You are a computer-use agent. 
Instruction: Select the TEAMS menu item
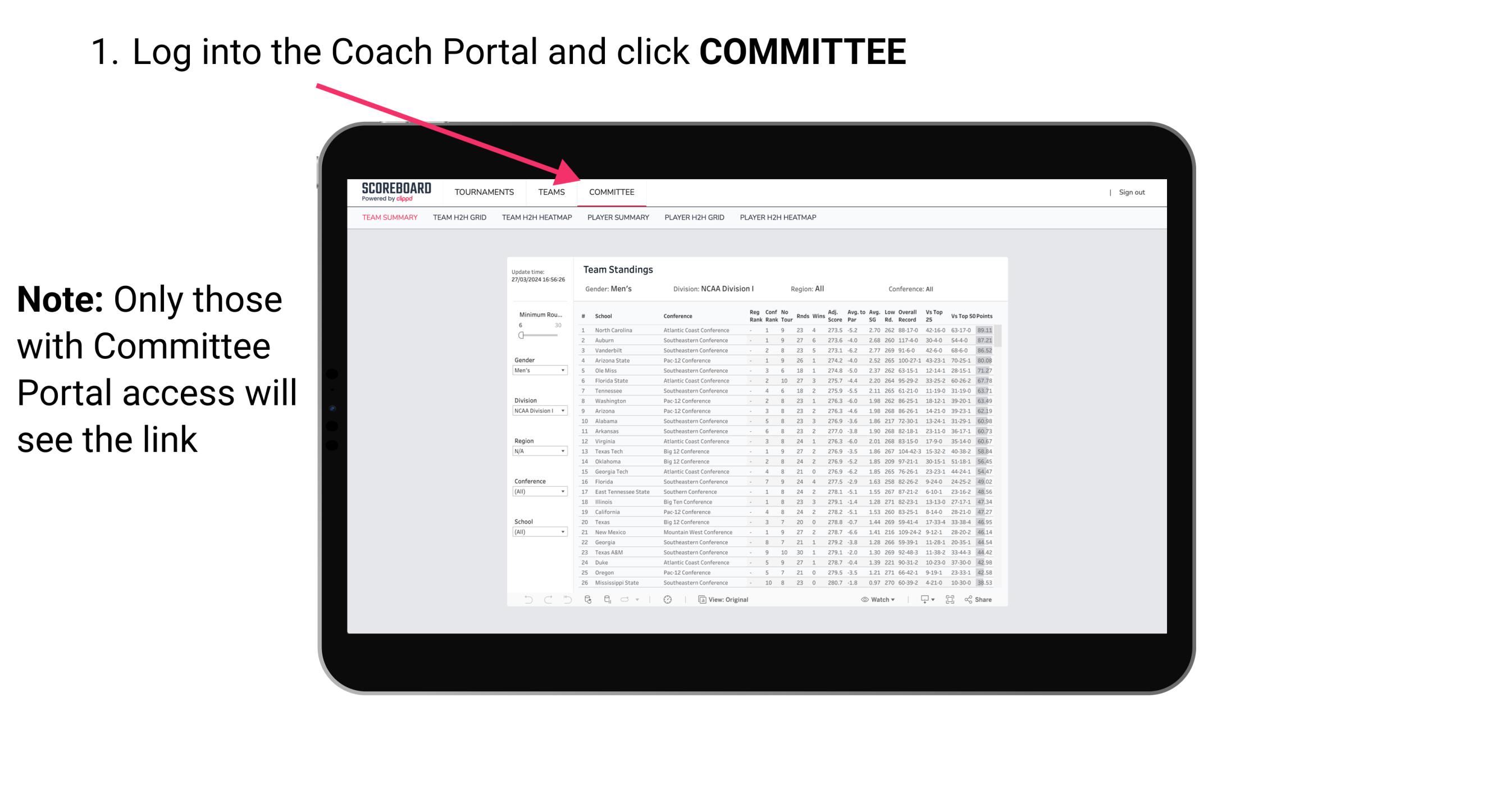click(x=554, y=192)
